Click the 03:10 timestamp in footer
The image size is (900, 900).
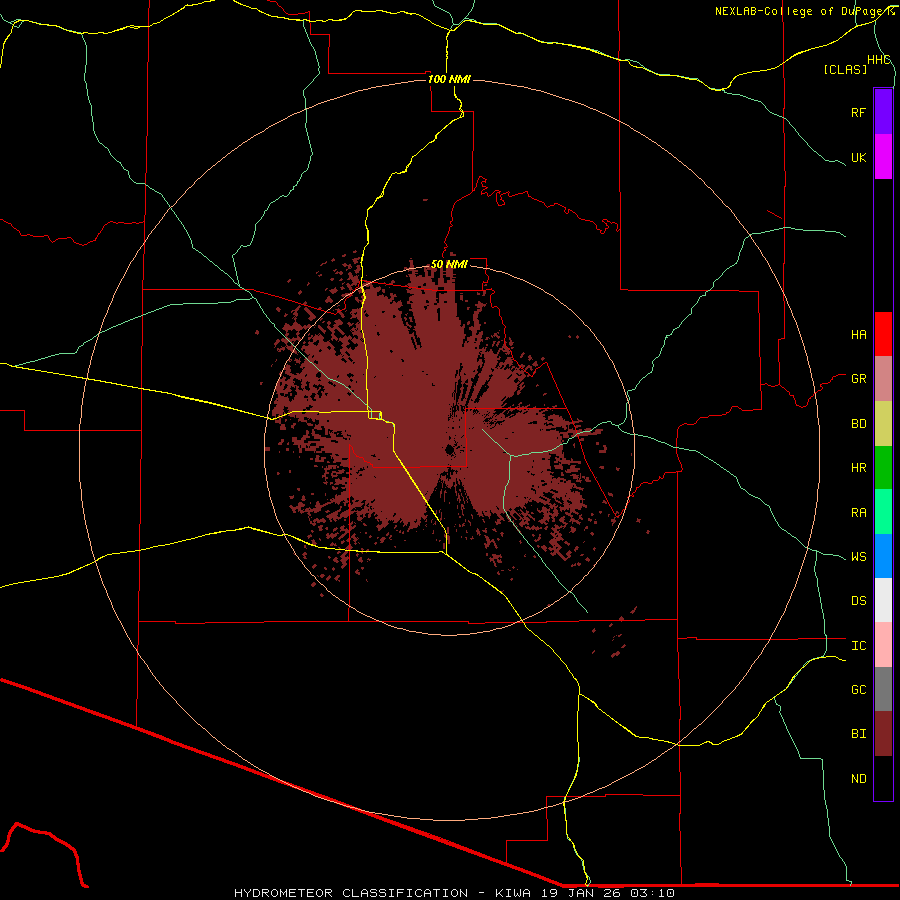pos(652,893)
